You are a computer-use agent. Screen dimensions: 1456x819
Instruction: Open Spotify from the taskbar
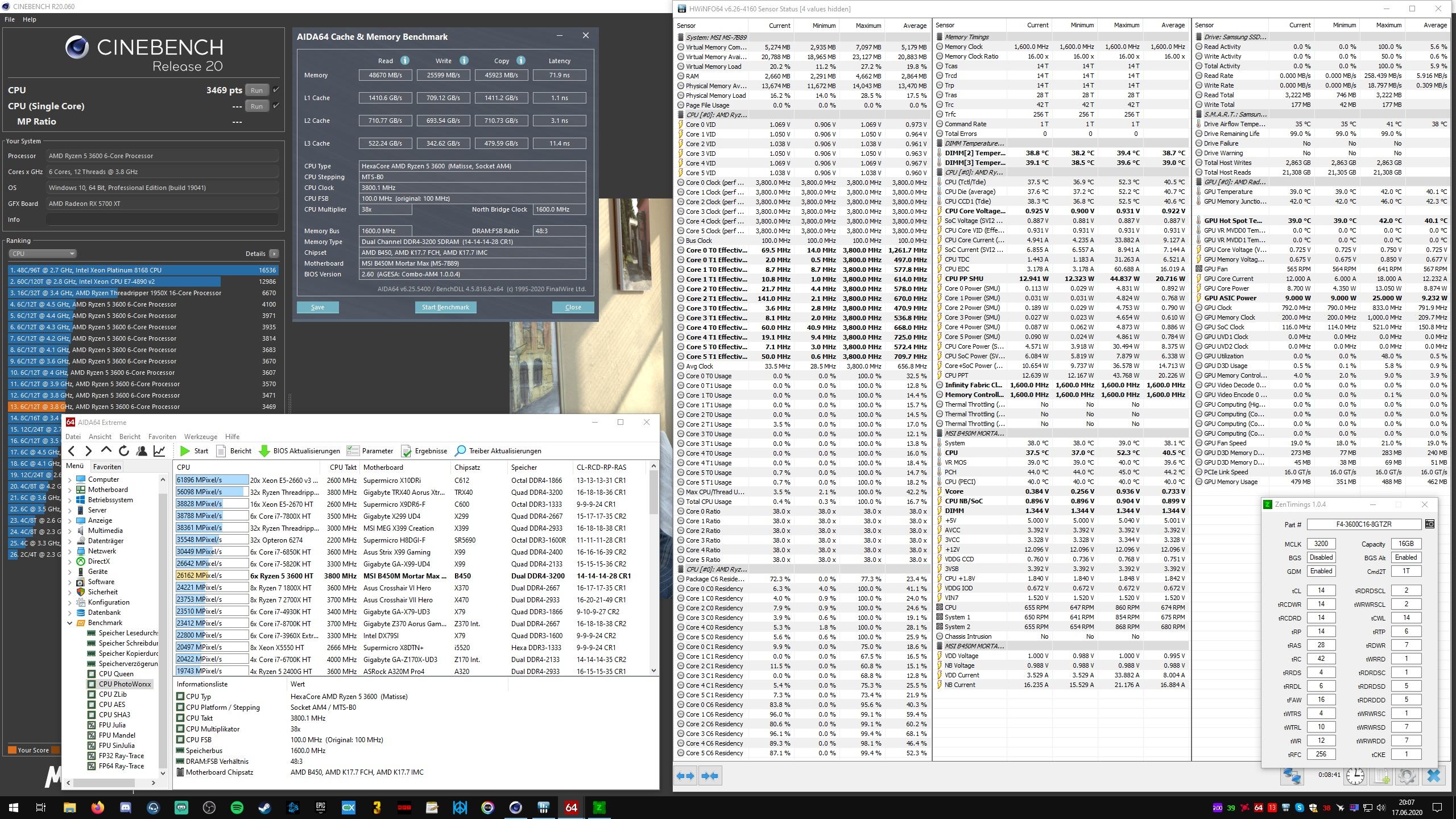237,807
